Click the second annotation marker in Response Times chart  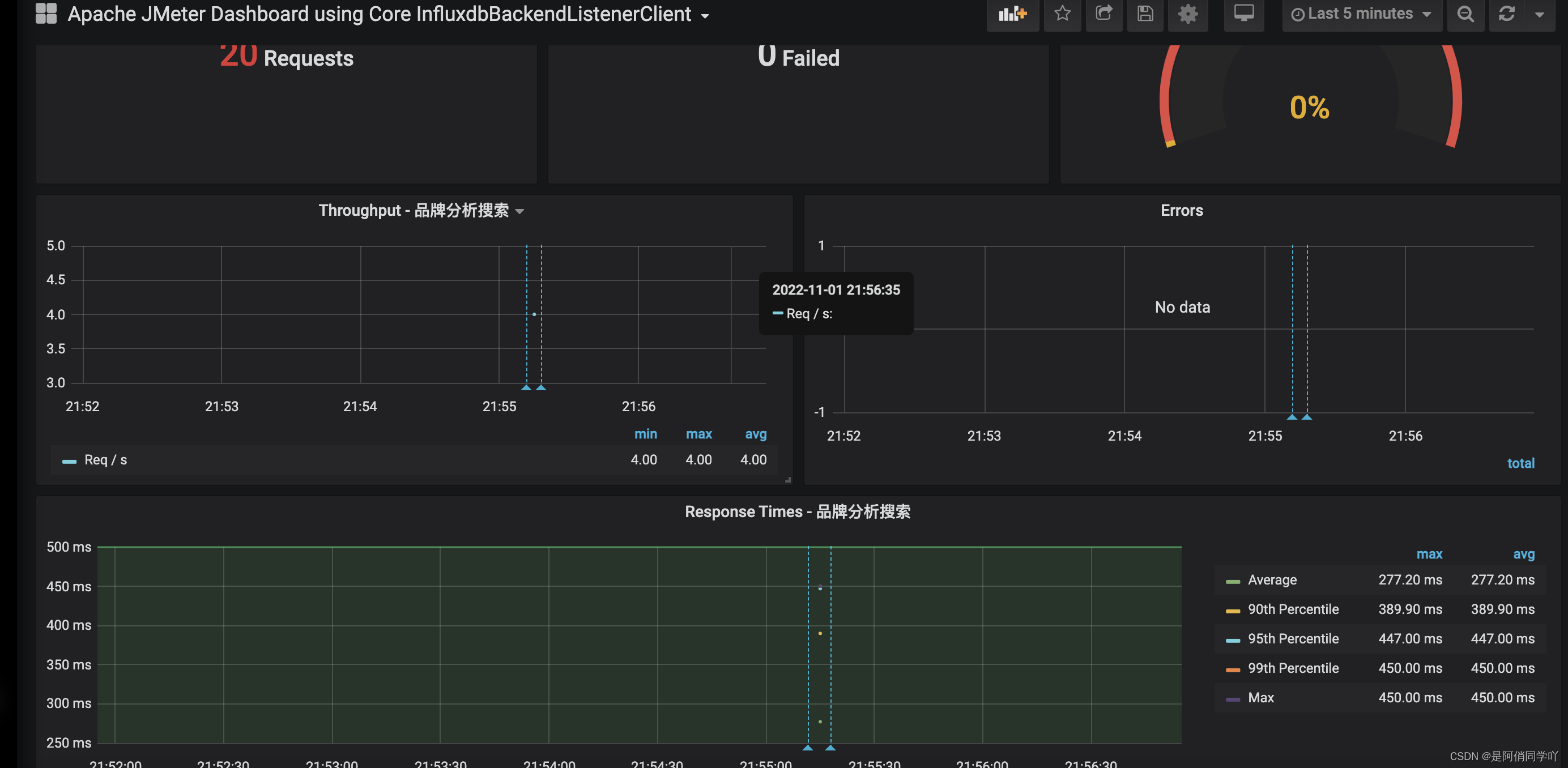click(830, 747)
